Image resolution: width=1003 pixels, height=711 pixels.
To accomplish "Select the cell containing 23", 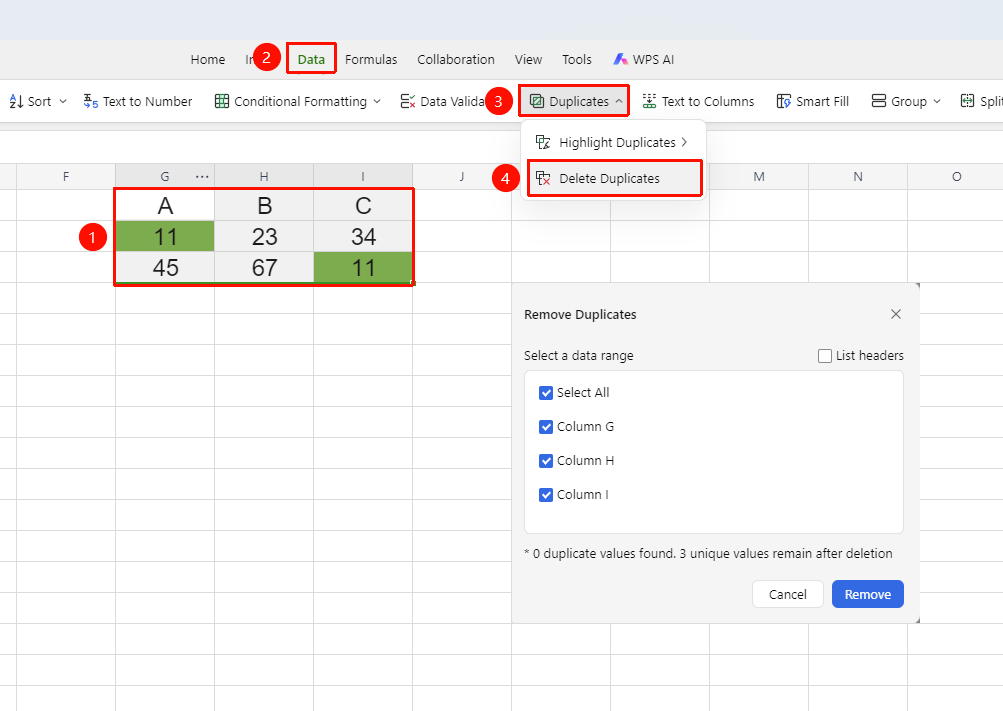I will click(x=264, y=237).
